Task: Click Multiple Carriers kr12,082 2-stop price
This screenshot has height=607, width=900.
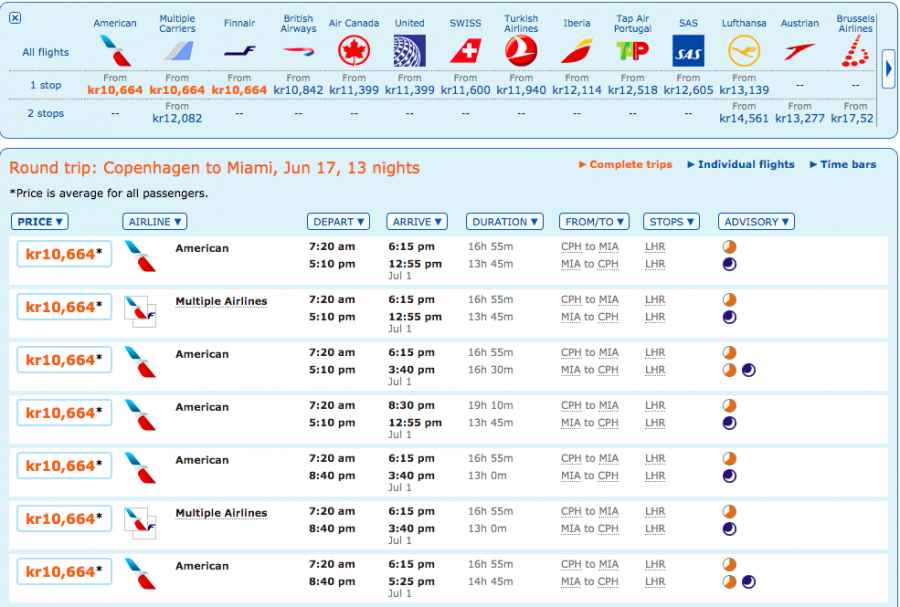Action: tap(177, 118)
